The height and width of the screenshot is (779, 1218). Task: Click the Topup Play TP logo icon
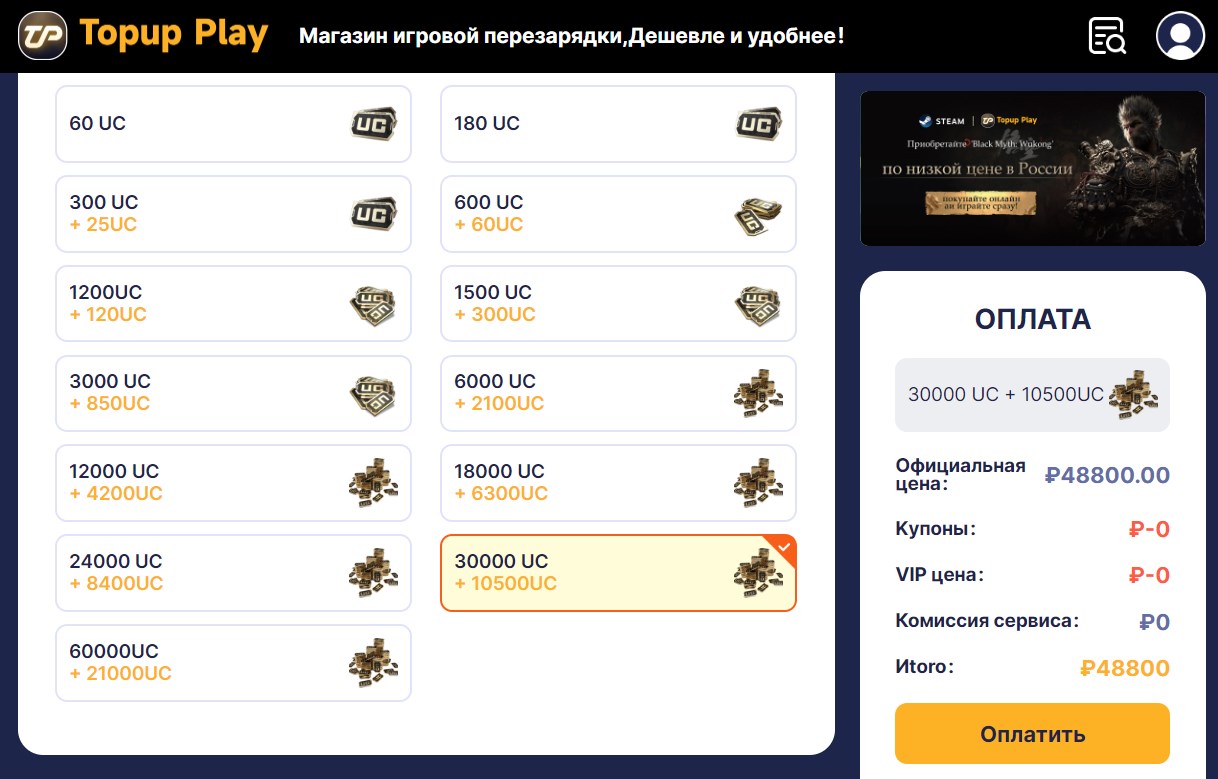[x=43, y=36]
